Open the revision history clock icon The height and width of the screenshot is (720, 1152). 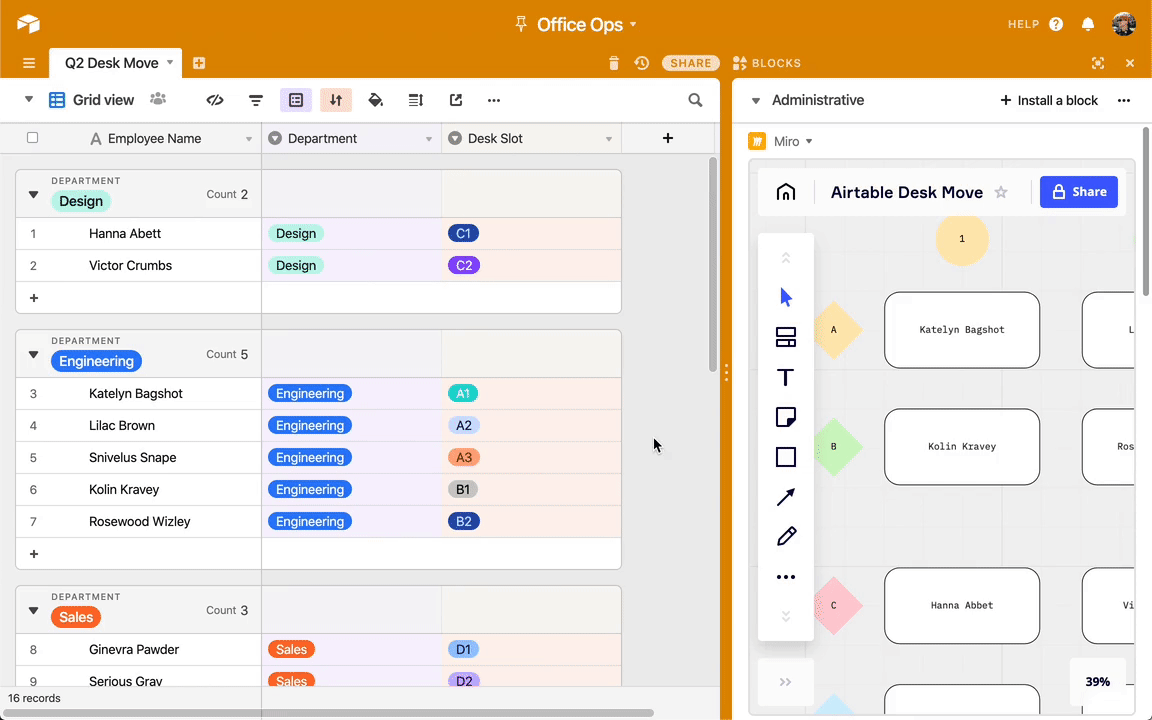[x=641, y=63]
